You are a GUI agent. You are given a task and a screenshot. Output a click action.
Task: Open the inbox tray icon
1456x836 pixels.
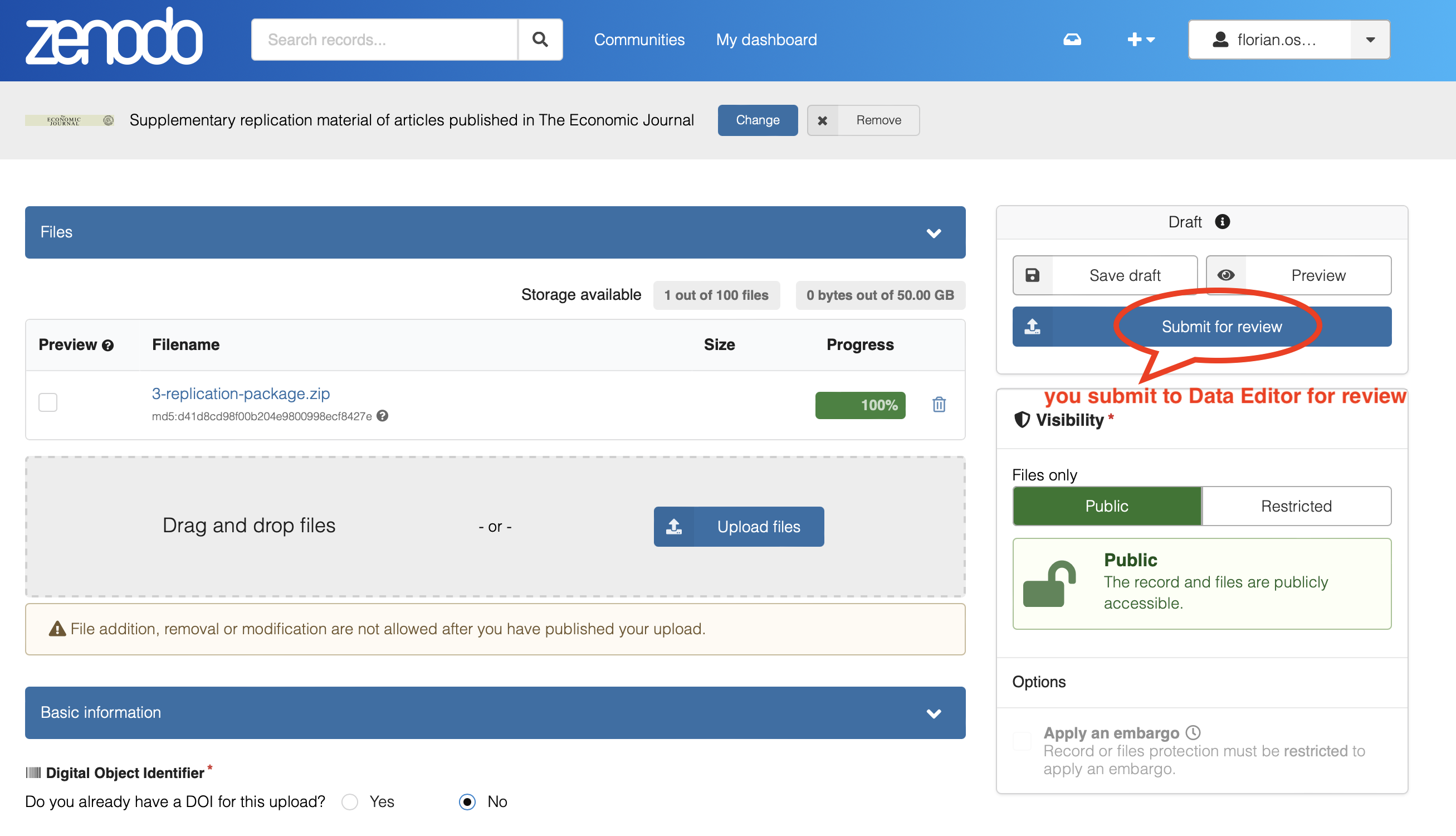pyautogui.click(x=1072, y=40)
